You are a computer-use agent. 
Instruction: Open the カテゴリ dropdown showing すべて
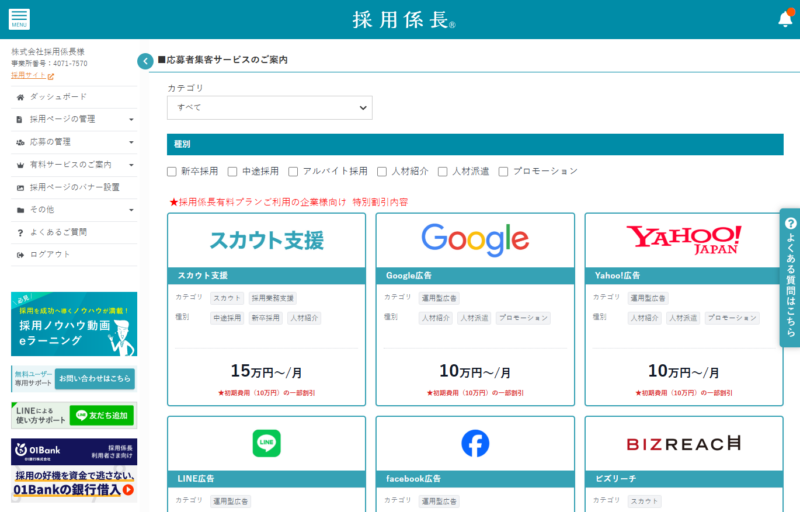tap(270, 107)
